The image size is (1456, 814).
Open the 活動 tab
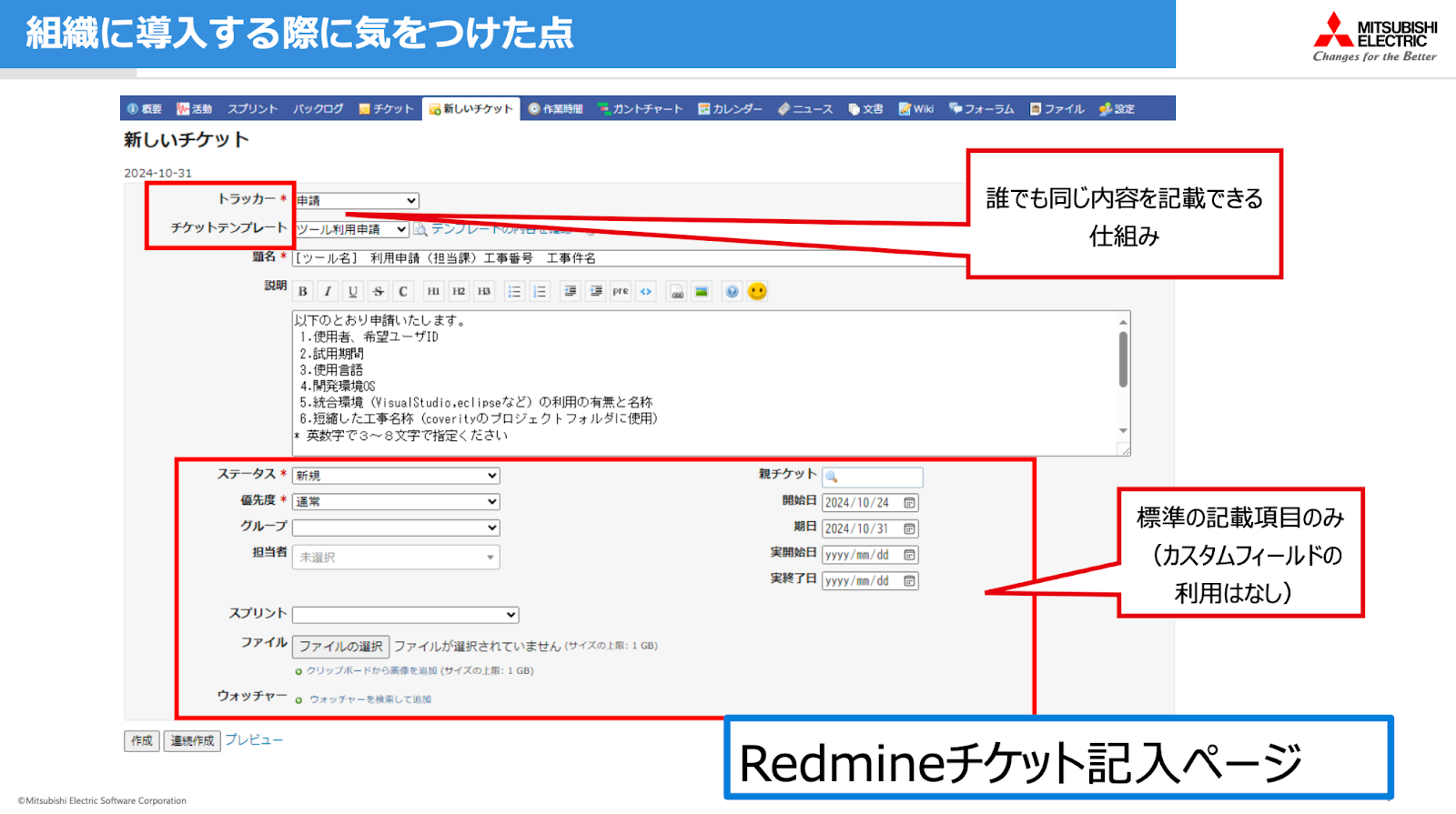point(194,108)
